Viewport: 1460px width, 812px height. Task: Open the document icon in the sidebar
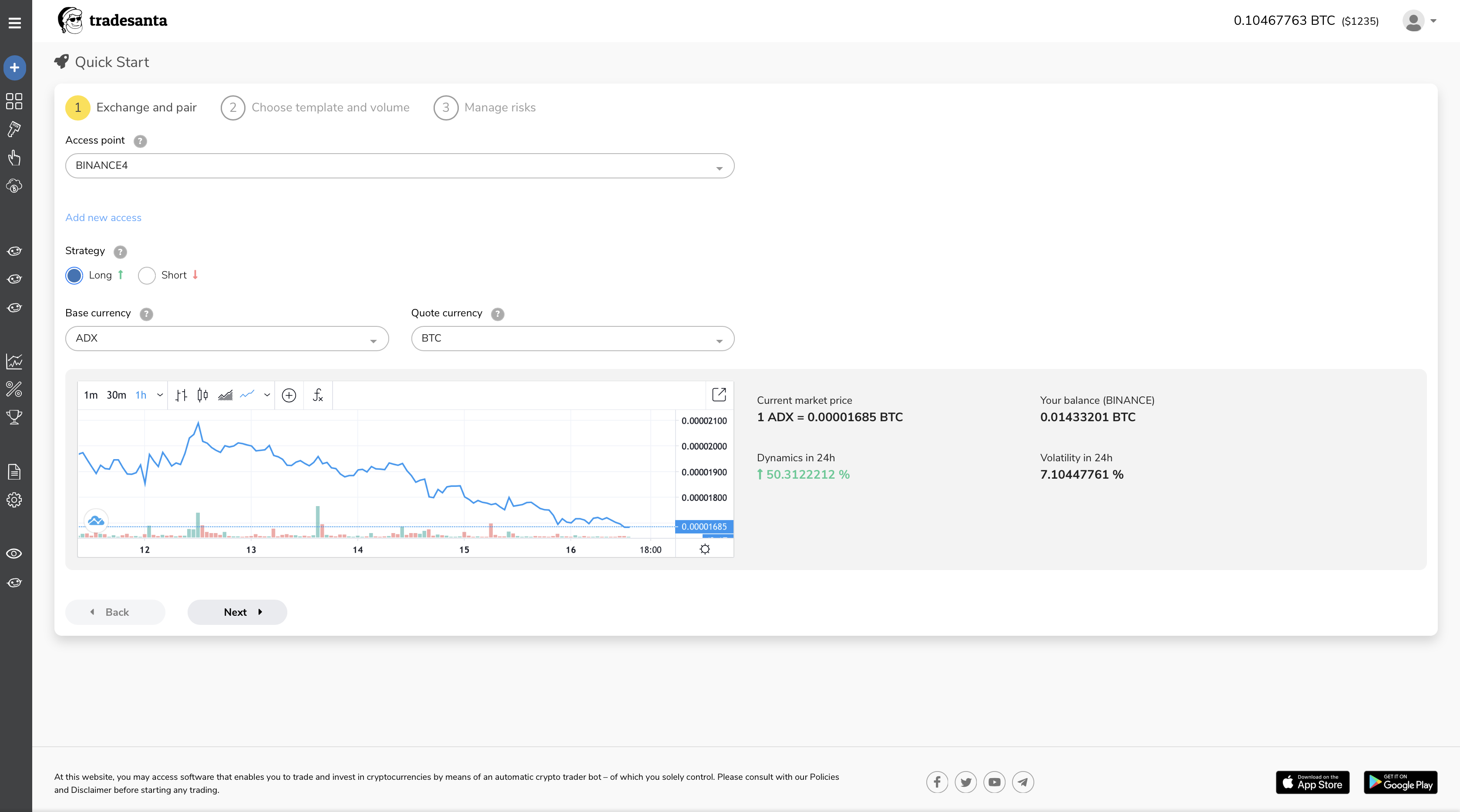14,471
